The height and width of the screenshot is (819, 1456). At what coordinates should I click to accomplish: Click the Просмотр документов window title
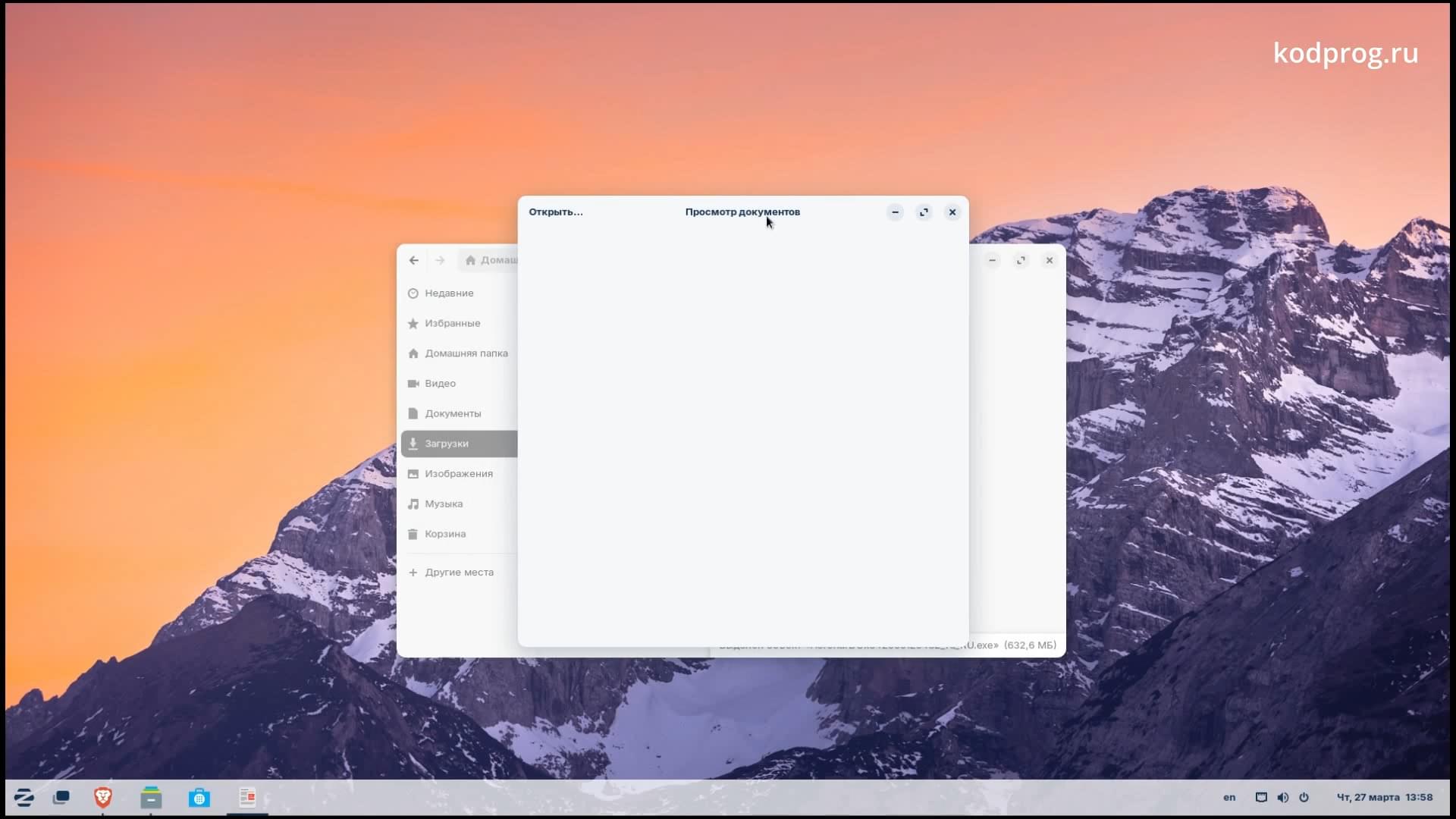[x=742, y=212]
